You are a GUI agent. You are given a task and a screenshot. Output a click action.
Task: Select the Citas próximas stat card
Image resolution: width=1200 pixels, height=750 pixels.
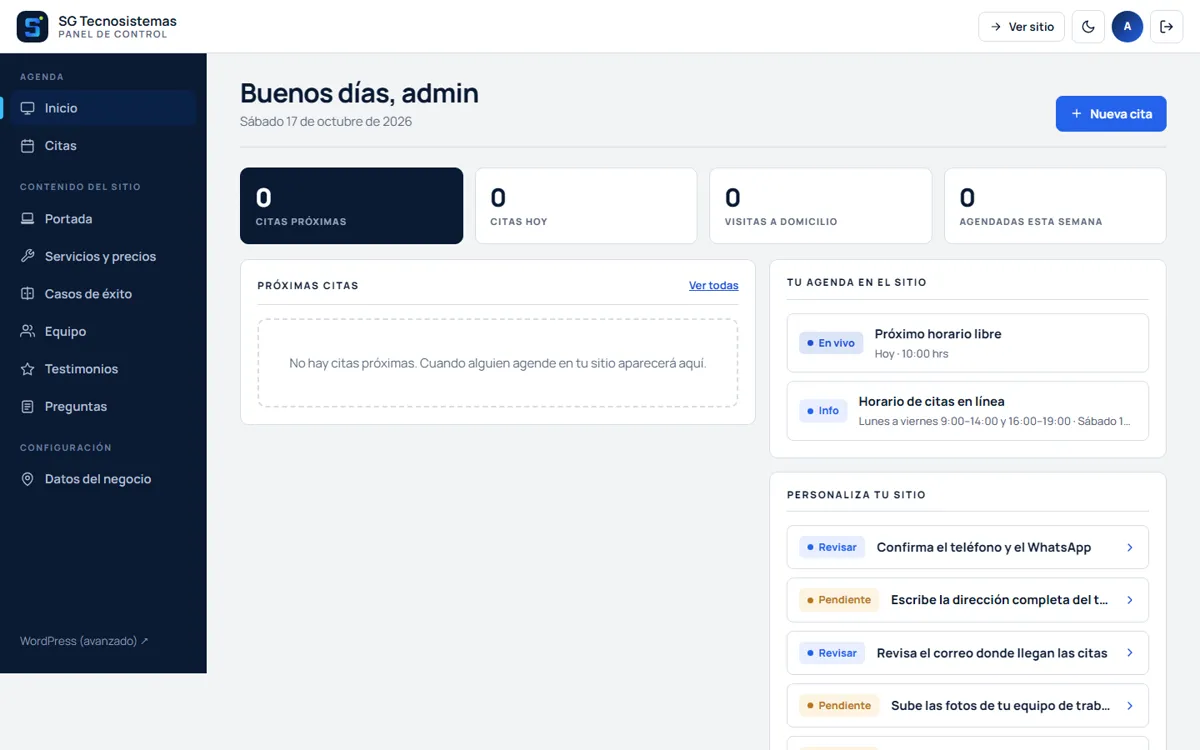tap(351, 206)
